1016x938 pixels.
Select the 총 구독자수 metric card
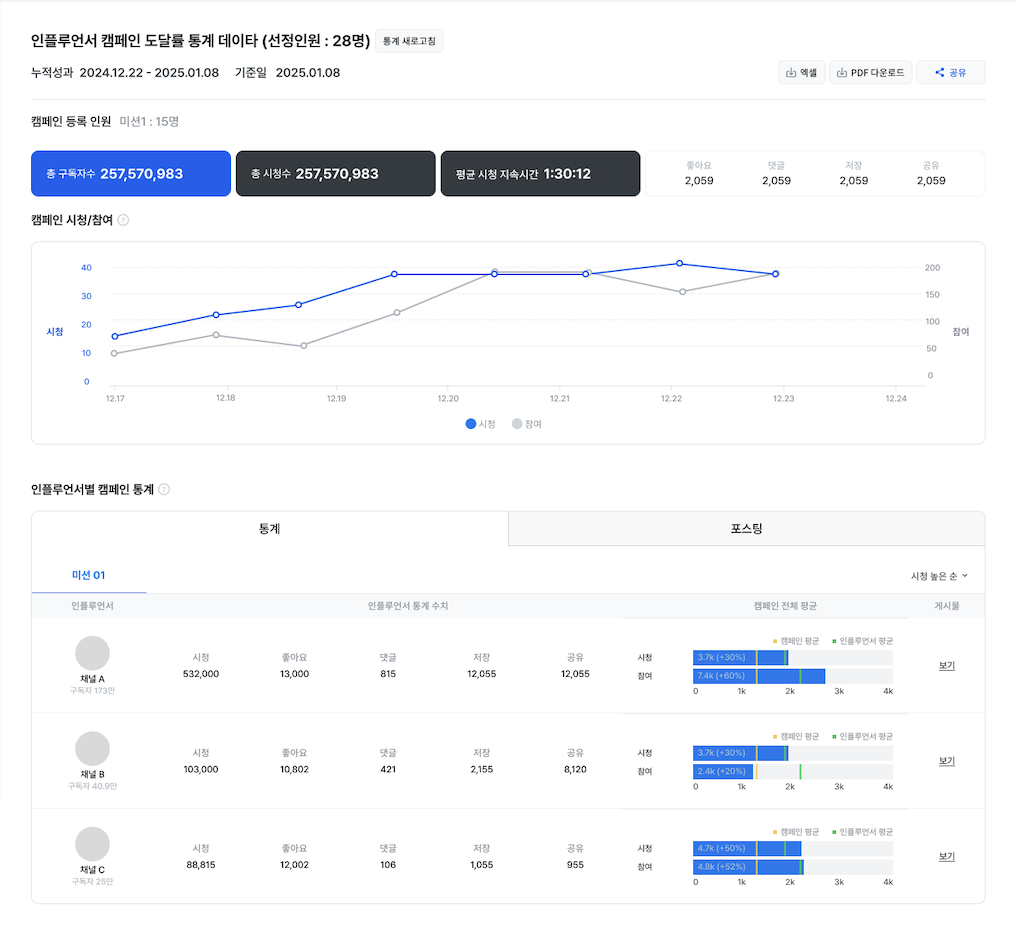(x=131, y=174)
